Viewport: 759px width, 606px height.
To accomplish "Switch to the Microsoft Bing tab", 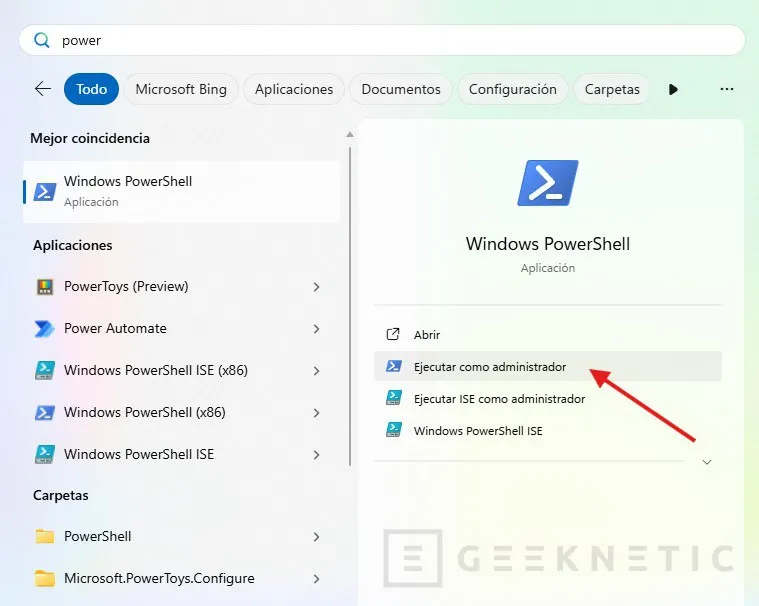I will [x=181, y=89].
